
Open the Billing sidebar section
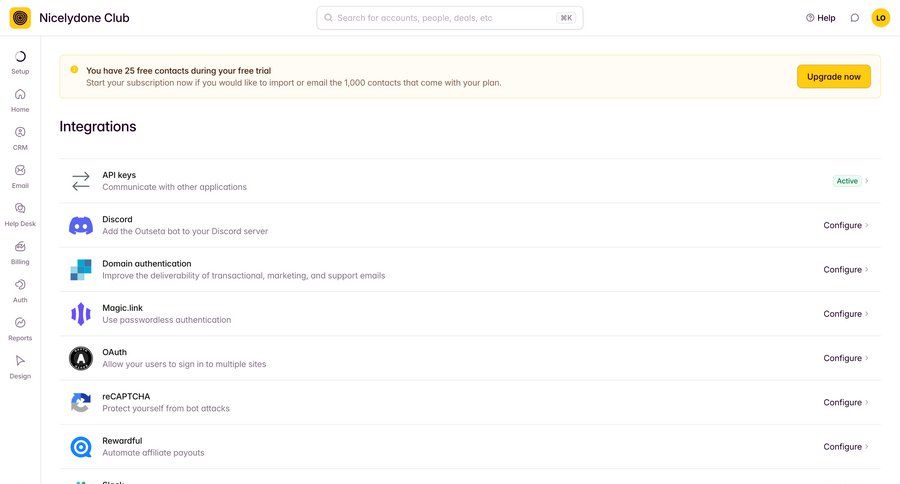tap(20, 253)
